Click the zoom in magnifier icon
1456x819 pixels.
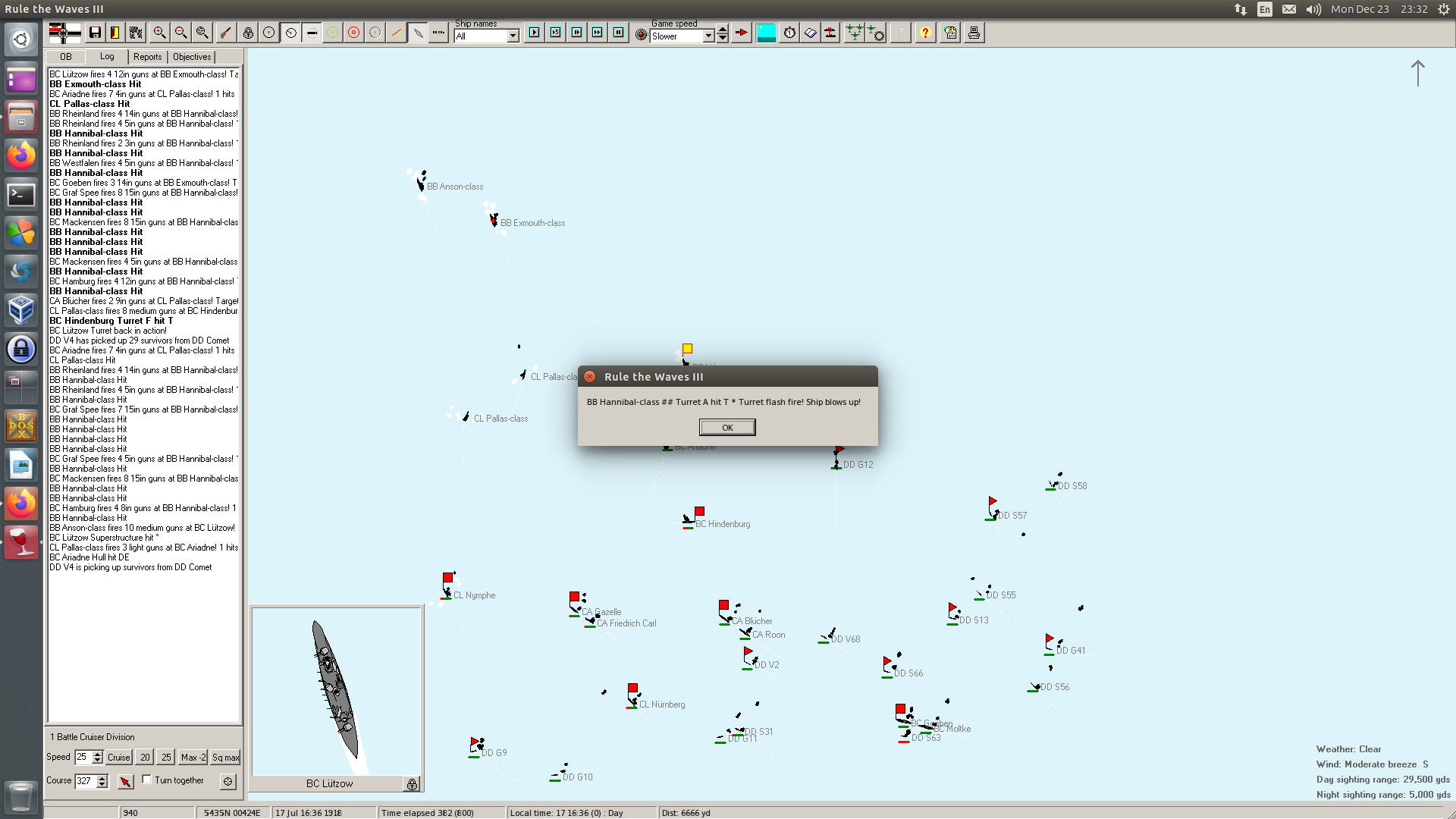click(x=159, y=33)
